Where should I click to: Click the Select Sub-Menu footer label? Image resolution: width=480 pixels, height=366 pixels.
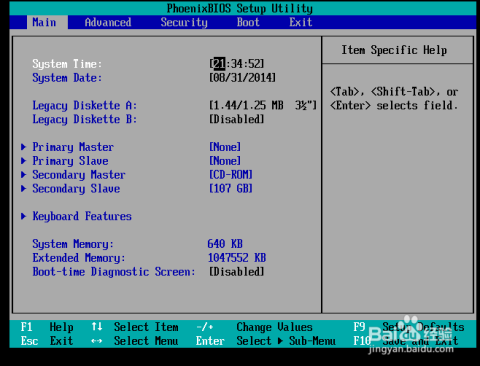pyautogui.click(x=286, y=341)
